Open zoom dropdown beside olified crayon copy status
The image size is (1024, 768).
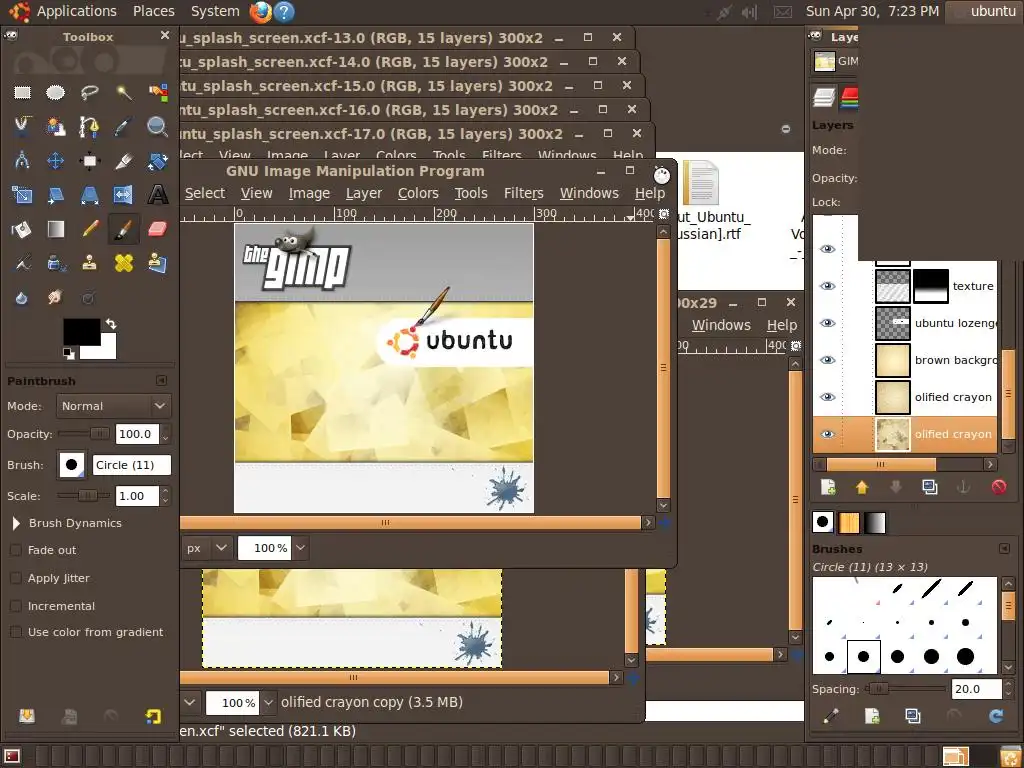coord(268,703)
